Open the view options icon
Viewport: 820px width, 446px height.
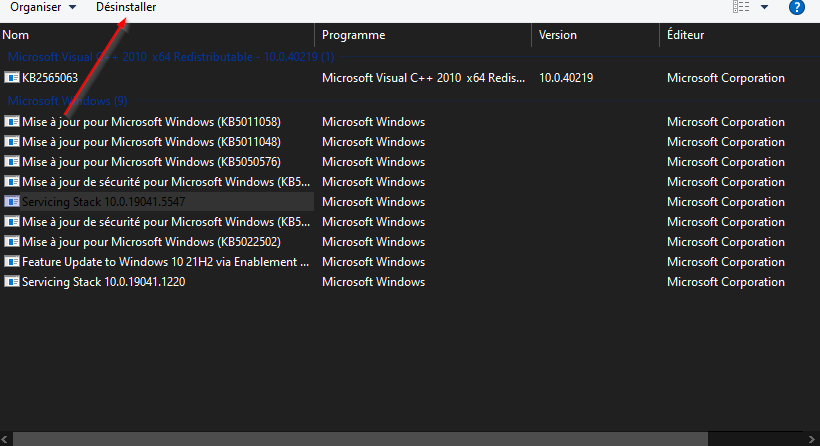point(741,7)
